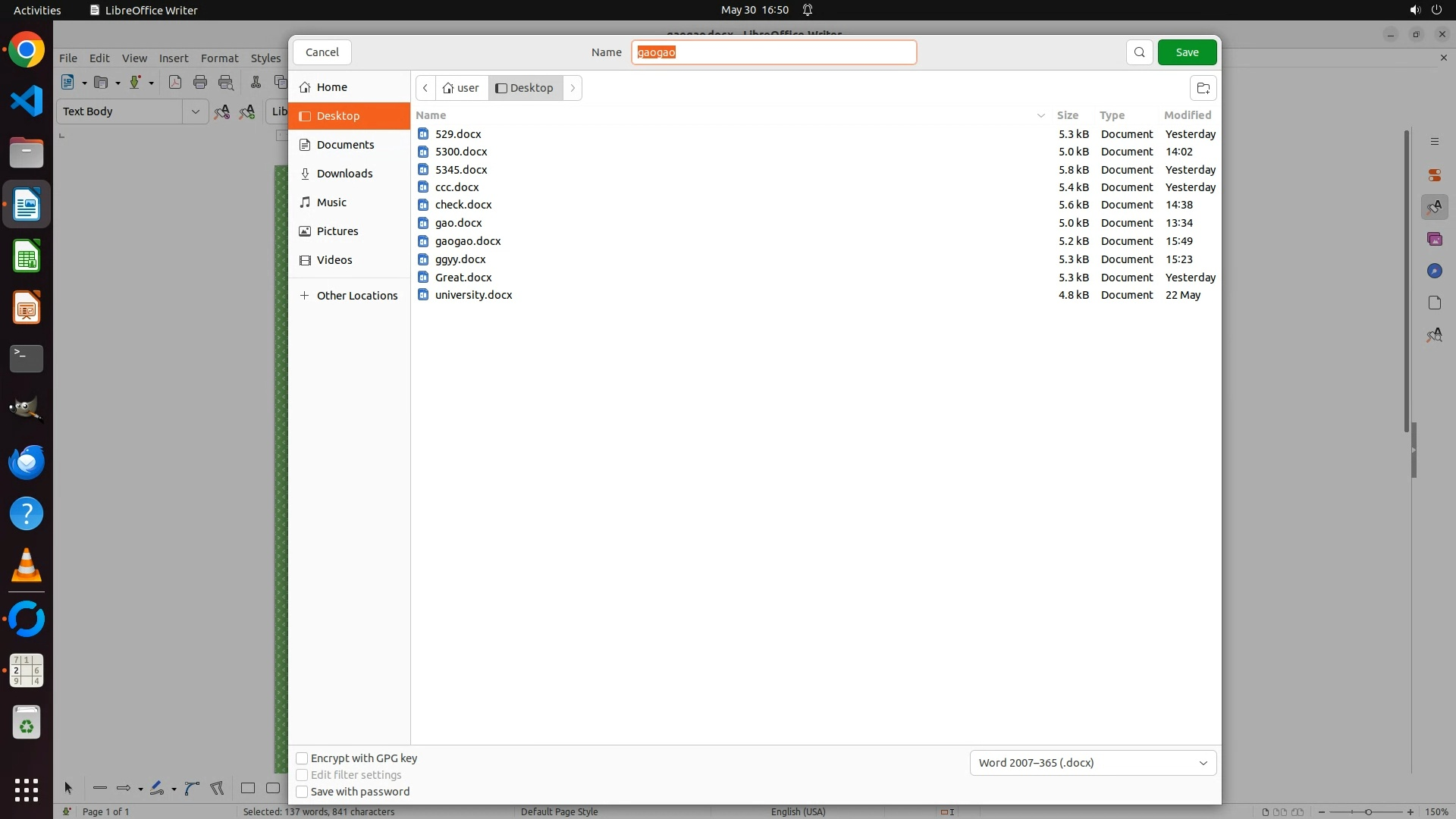Enable Save with password checkbox

tap(302, 792)
